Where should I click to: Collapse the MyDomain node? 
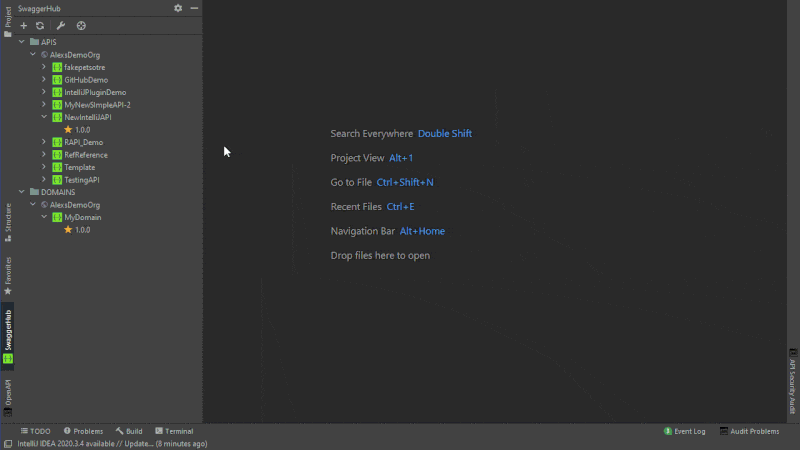(44, 217)
